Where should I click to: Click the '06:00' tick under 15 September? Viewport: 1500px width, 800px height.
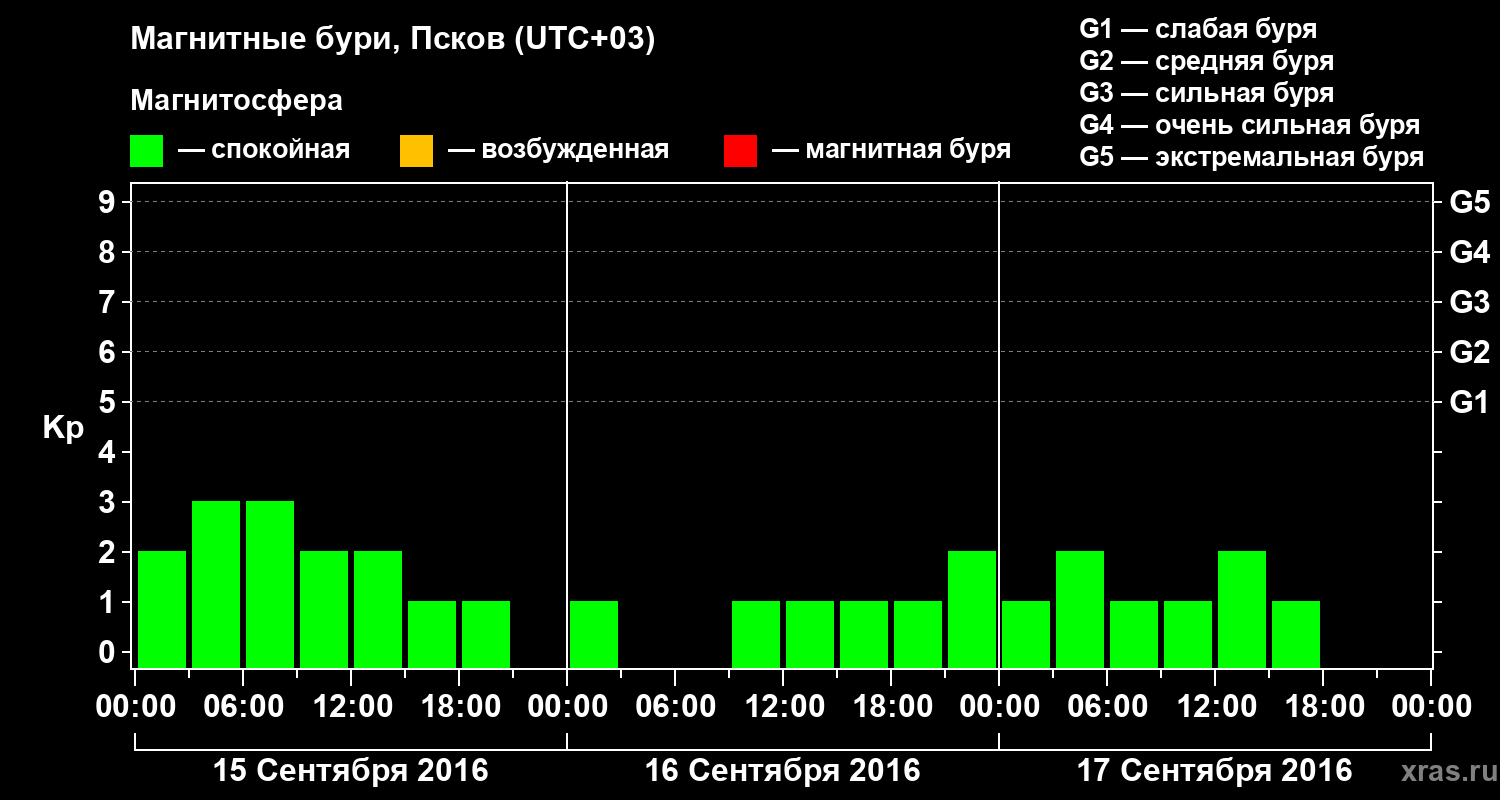[x=243, y=707]
